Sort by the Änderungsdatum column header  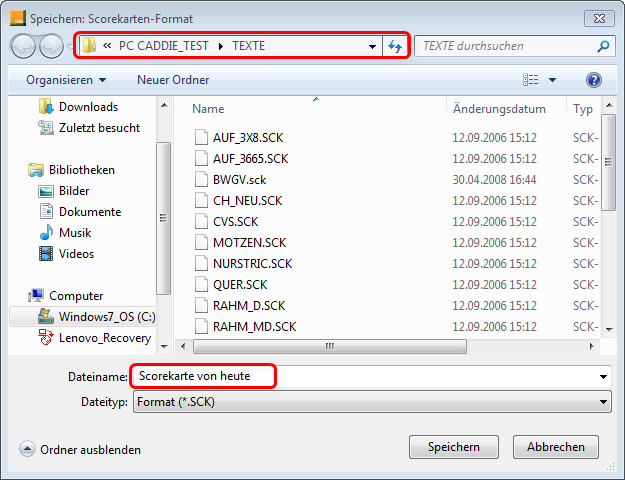(x=499, y=109)
